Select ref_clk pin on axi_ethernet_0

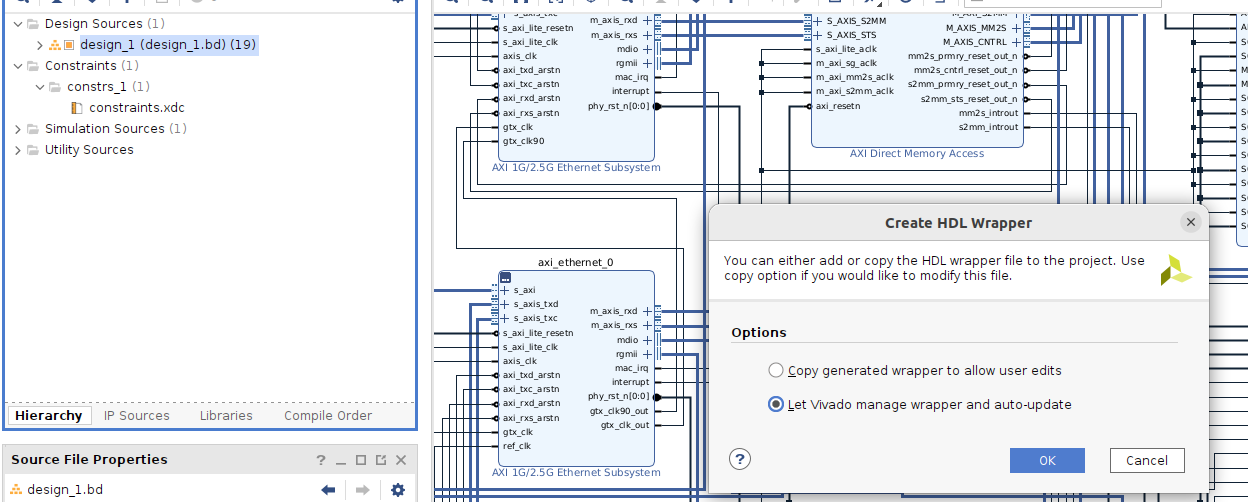(x=517, y=446)
